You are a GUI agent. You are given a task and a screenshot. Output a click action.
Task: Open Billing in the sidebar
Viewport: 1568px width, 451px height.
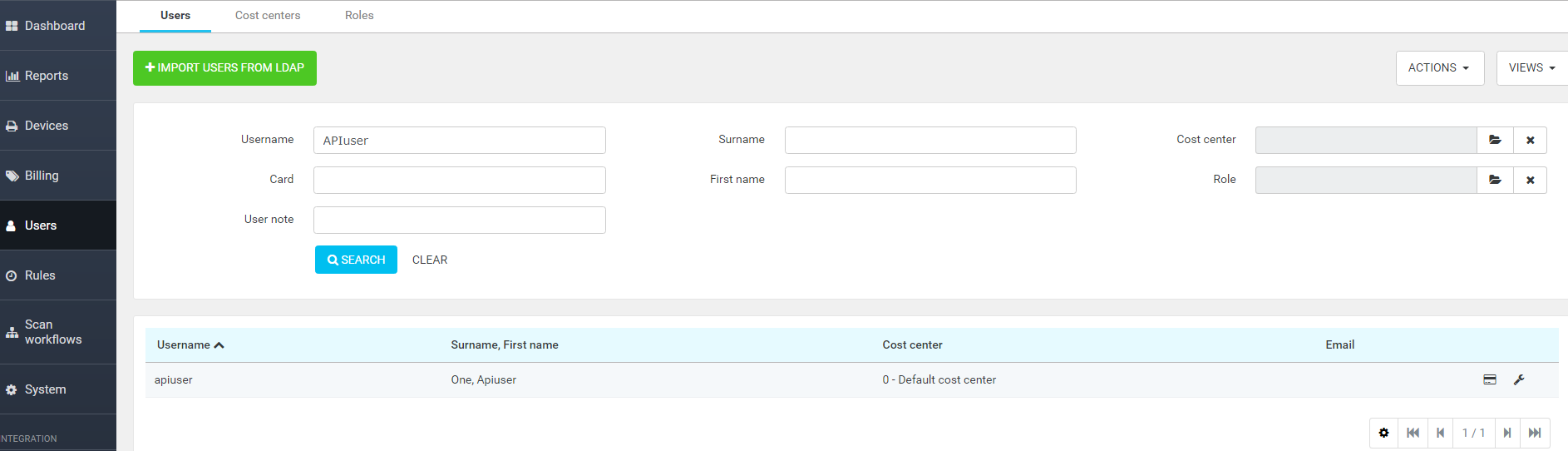click(58, 176)
